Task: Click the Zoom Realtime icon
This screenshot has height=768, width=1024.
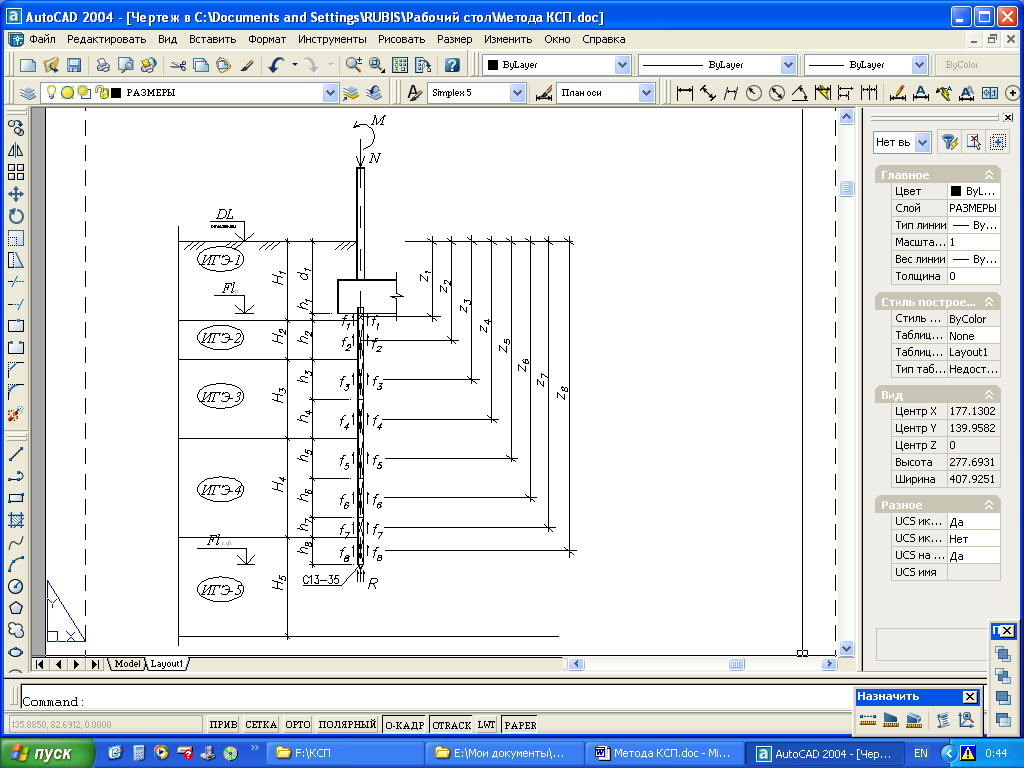Action: click(353, 65)
